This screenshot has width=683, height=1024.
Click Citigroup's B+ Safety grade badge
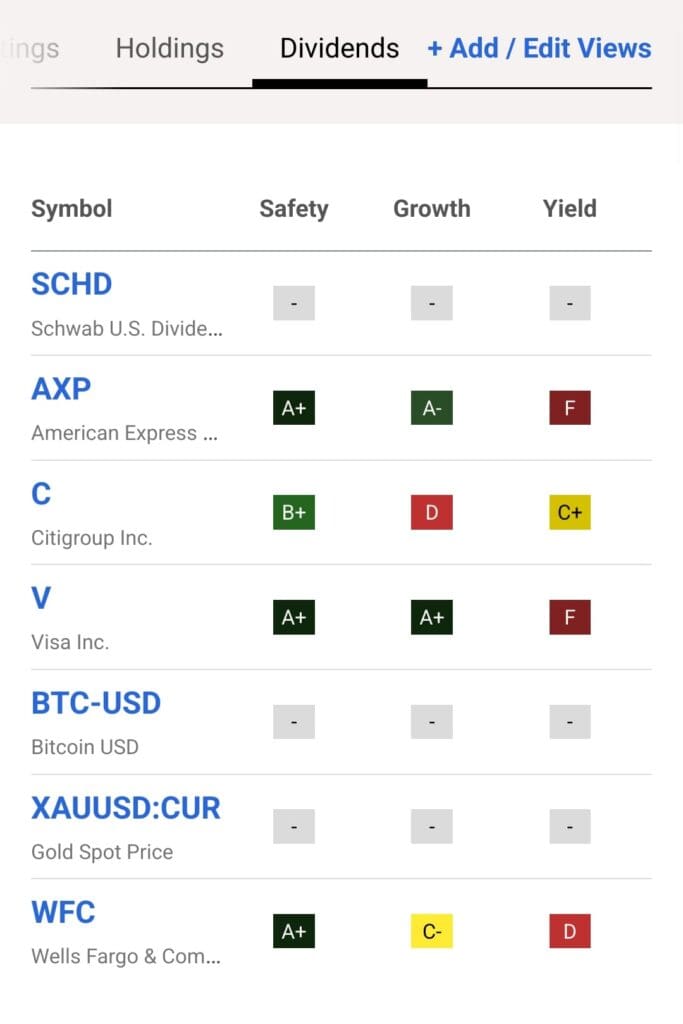point(294,513)
